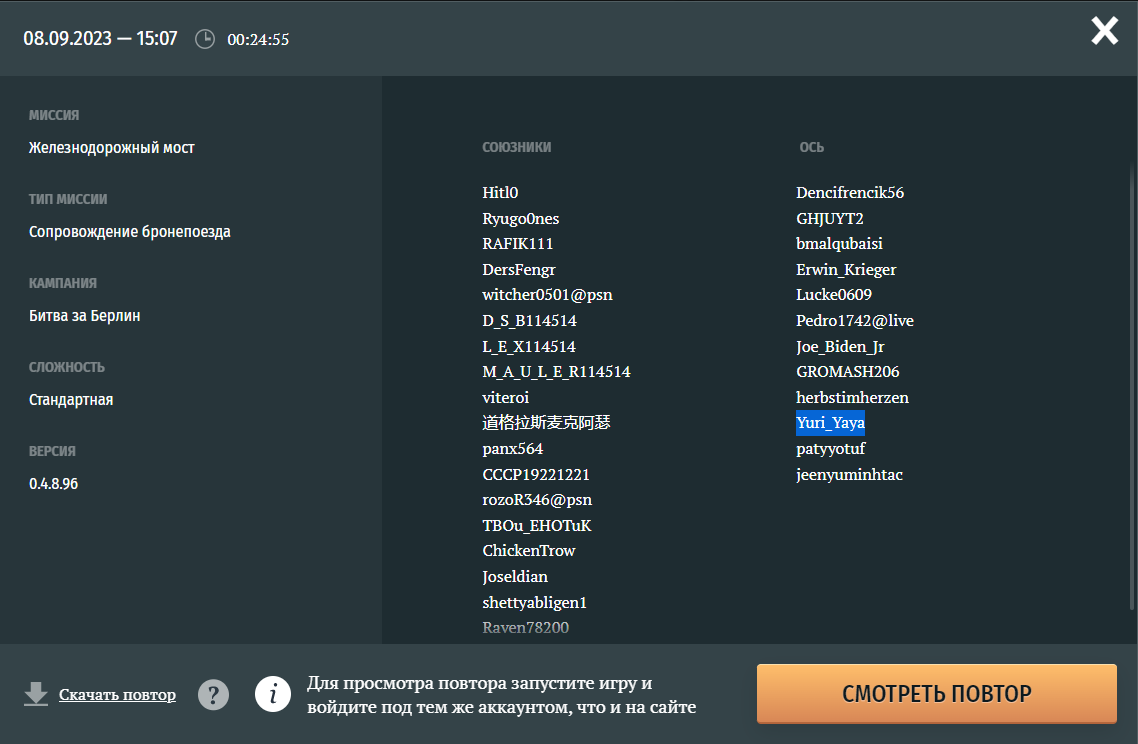Screen dimensions: 1138x744
Task: Select player Joe_Biden_Jr in Axis list
Action: coord(840,347)
